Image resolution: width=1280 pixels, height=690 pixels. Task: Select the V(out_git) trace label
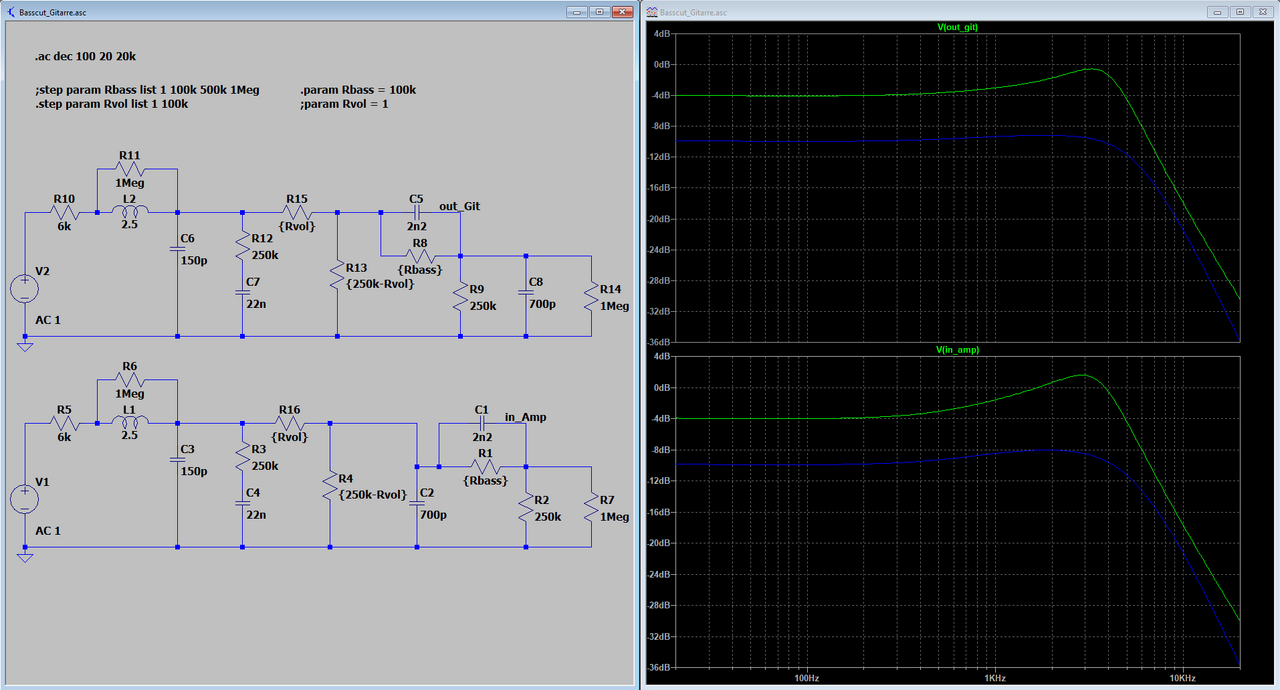[x=958, y=27]
